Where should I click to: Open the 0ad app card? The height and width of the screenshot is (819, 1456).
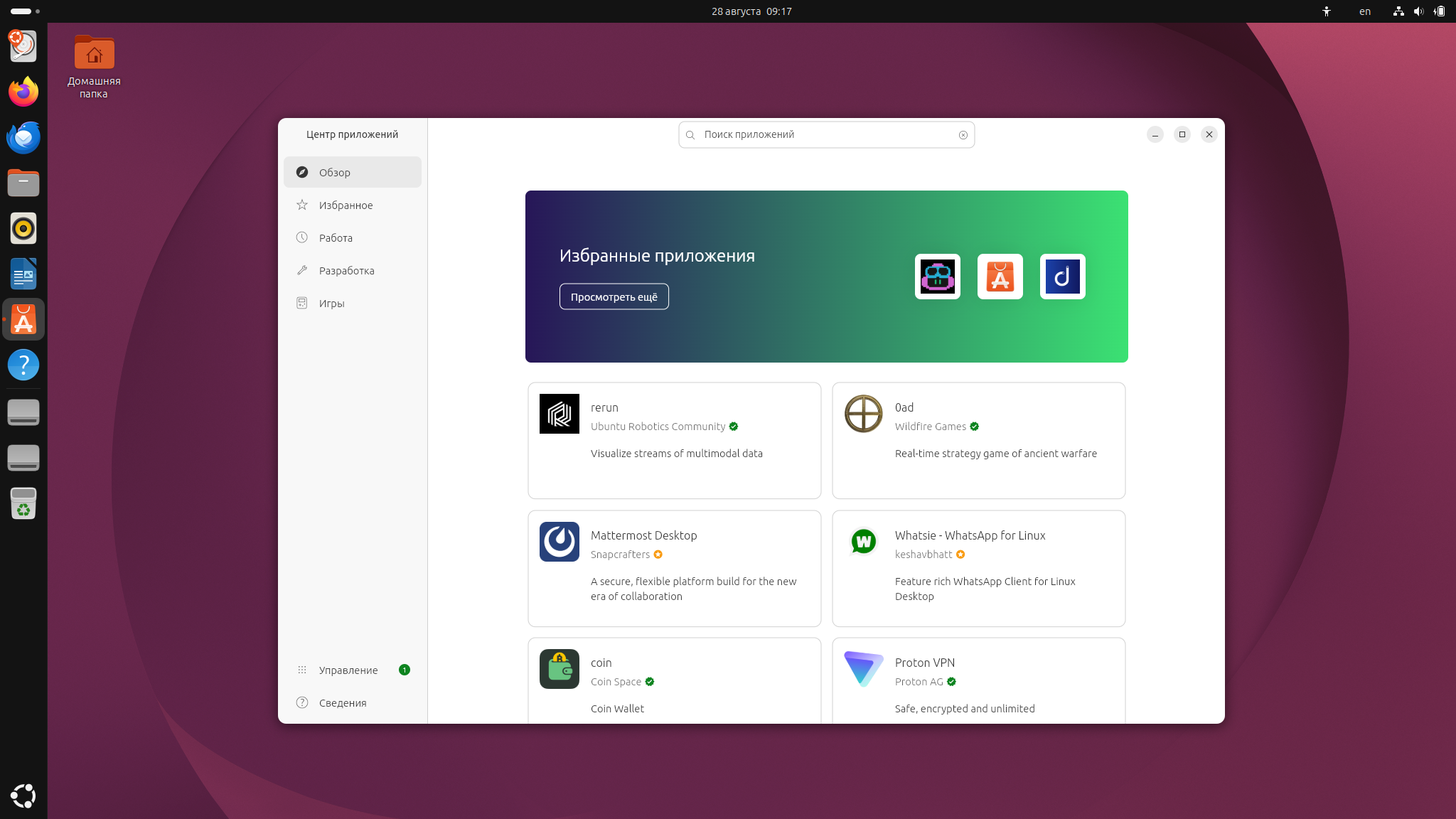coord(979,441)
